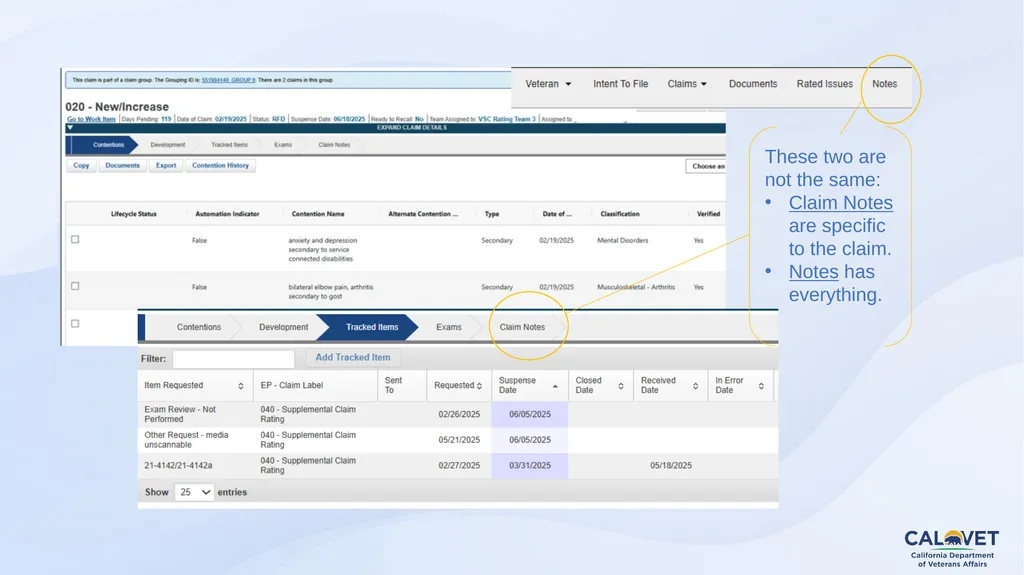Click Lifecycle Status column header

(x=133, y=214)
